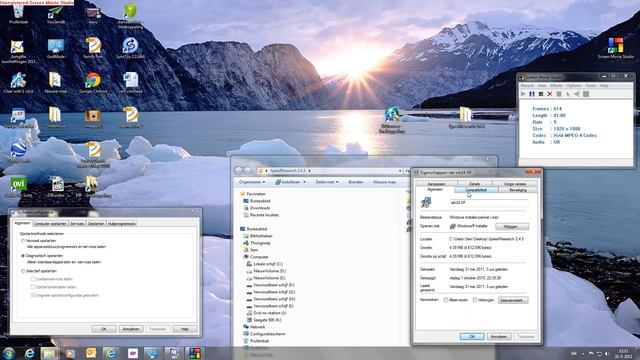
Task: Click Geavanceerd button in properties dialog
Action: click(513, 300)
